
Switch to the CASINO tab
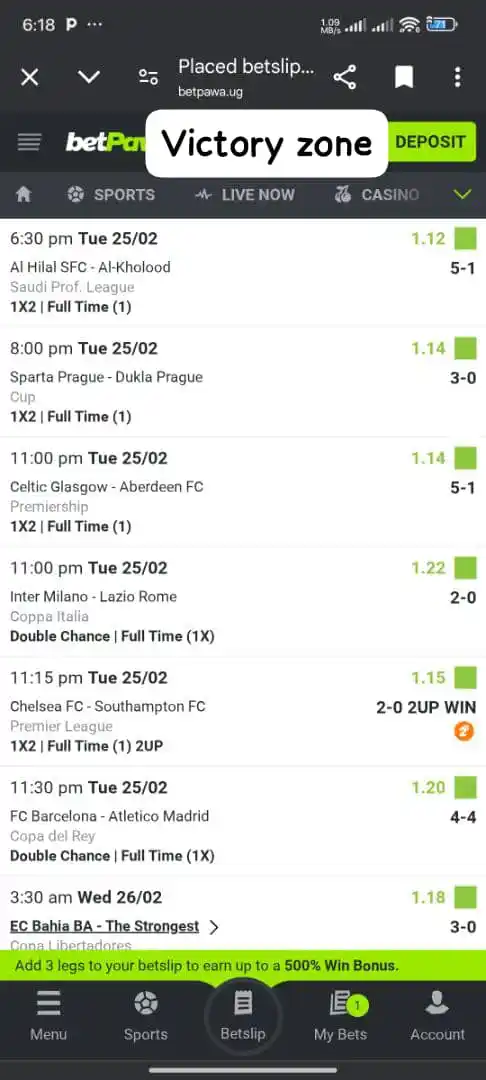376,195
